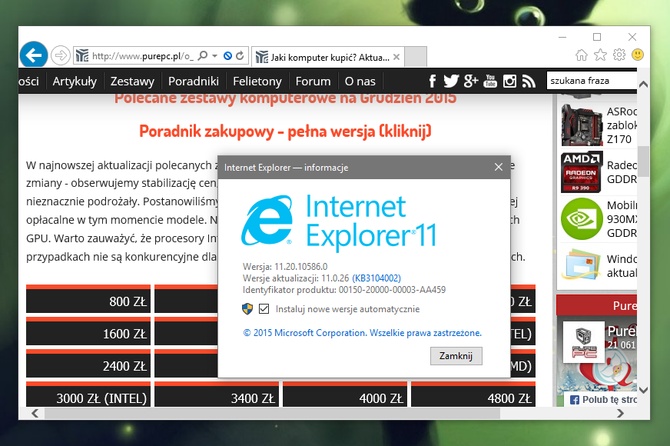
Task: Click the Instagram icon in header
Action: (x=509, y=81)
